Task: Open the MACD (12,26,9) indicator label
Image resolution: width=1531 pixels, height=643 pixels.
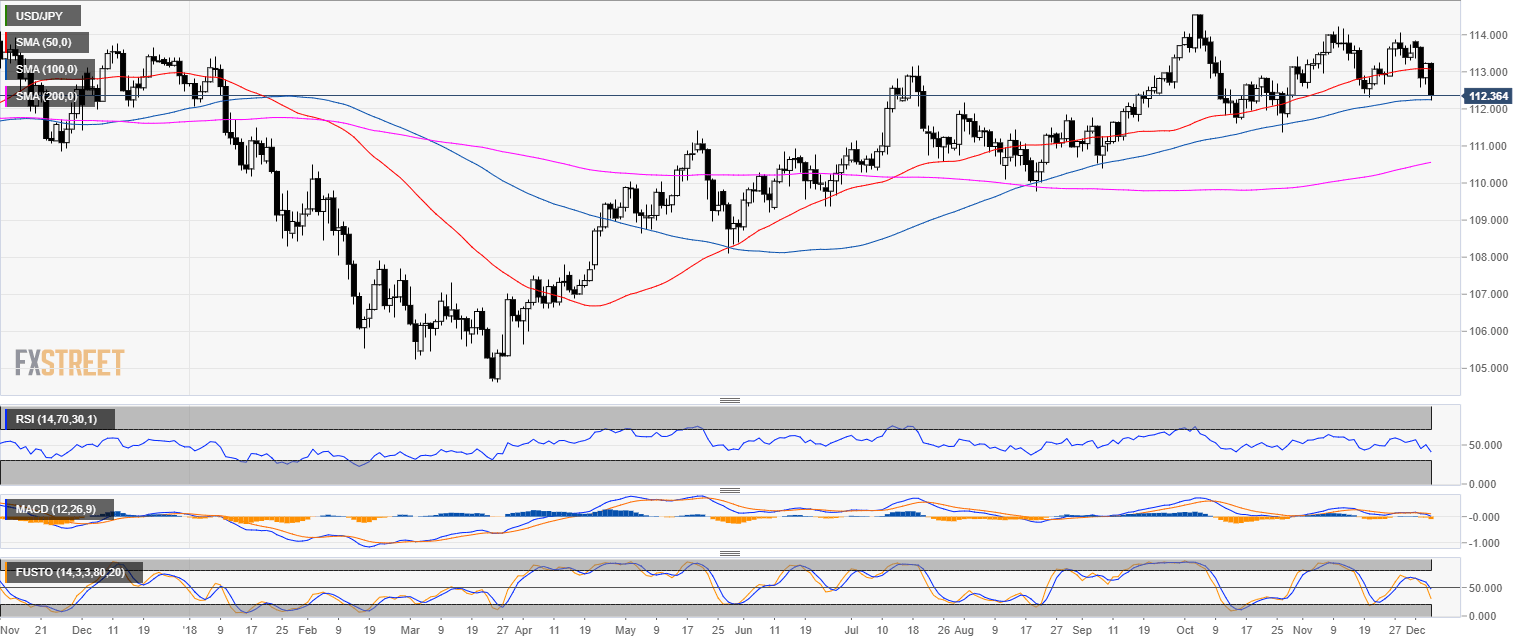Action: point(56,510)
